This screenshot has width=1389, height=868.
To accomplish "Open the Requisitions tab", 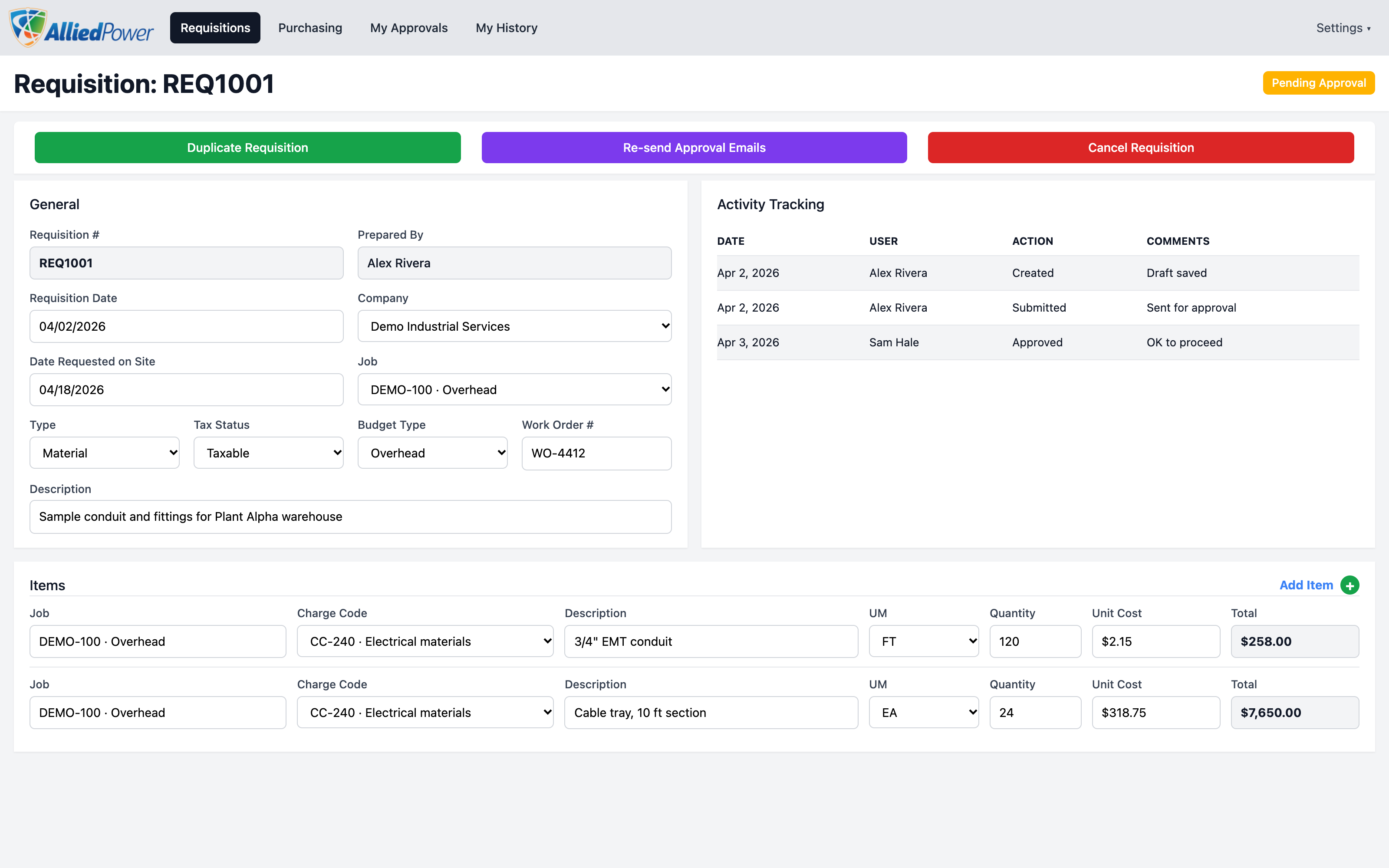I will click(215, 27).
